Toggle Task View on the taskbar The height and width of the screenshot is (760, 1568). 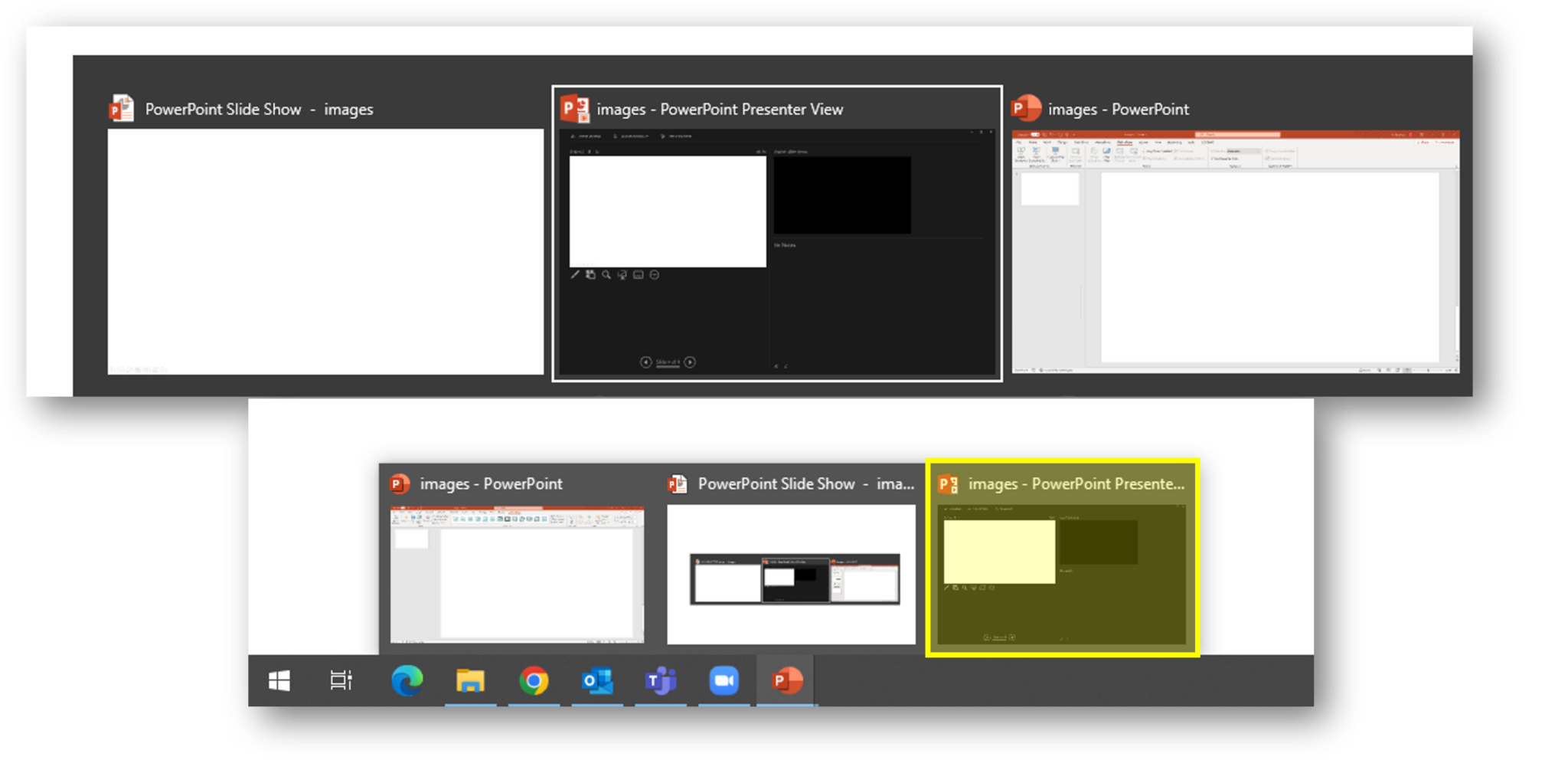pos(342,681)
